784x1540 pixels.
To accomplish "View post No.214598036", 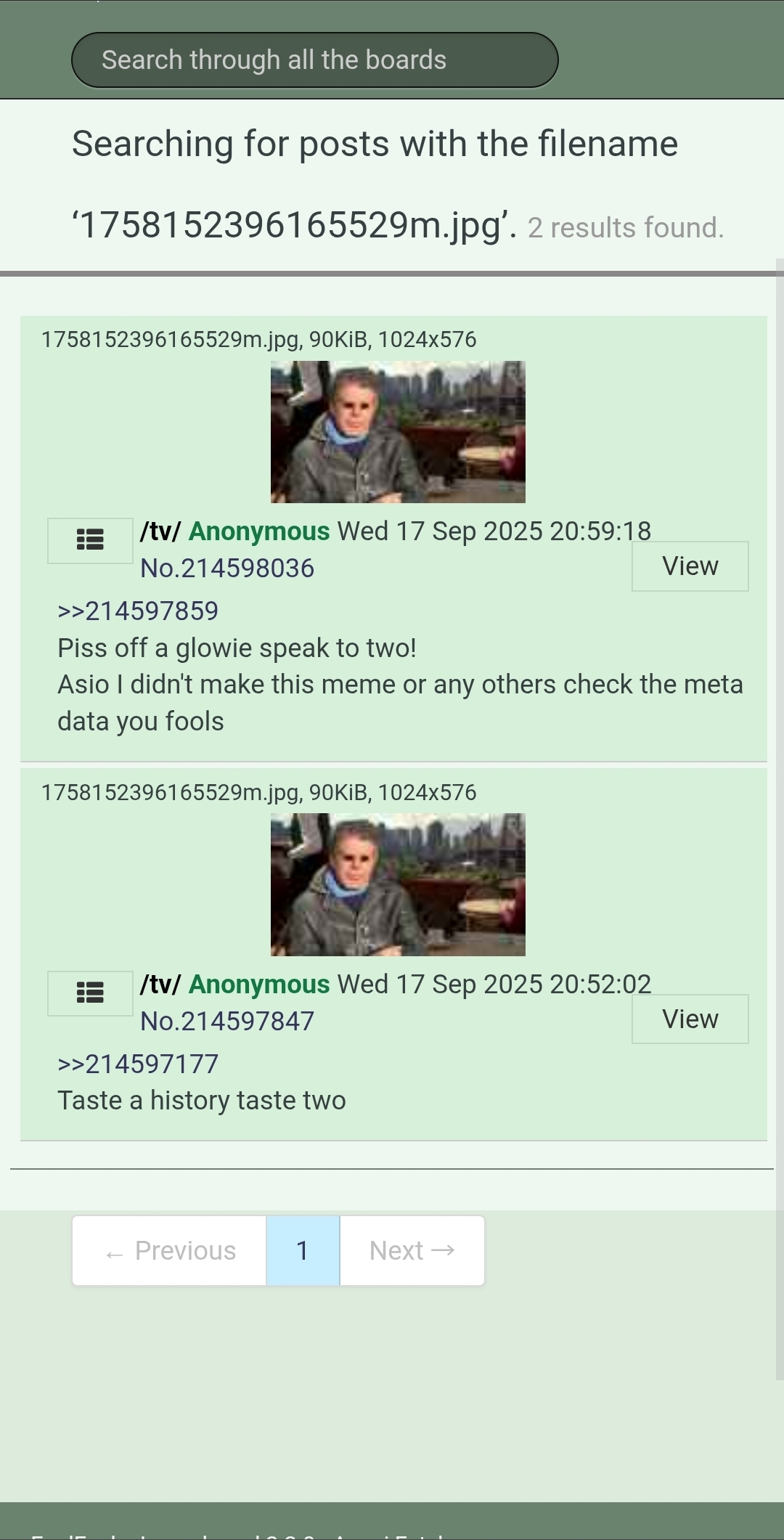I will click(x=690, y=566).
